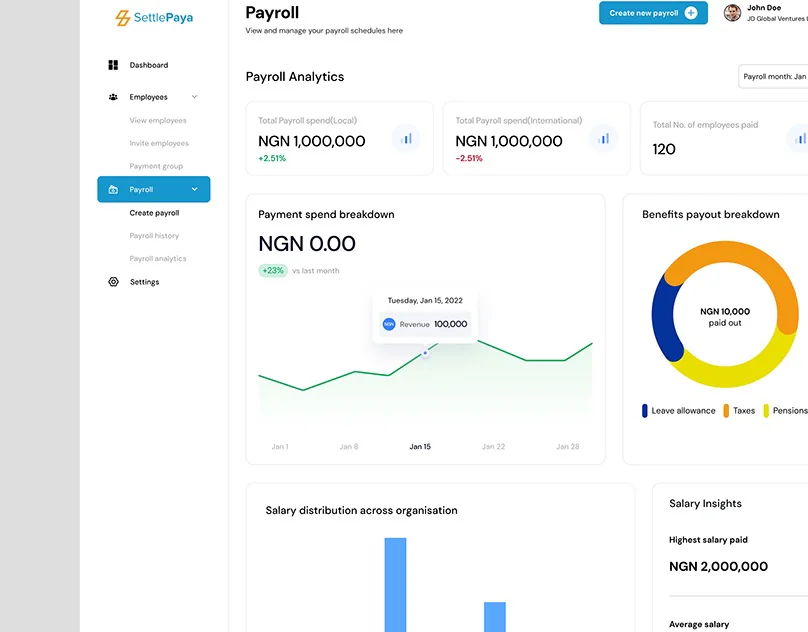The width and height of the screenshot is (808, 632).
Task: Click the +2.51% change value
Action: pos(272,158)
